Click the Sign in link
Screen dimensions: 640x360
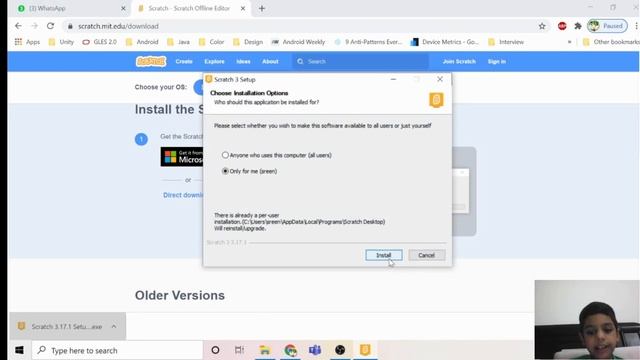(497, 62)
